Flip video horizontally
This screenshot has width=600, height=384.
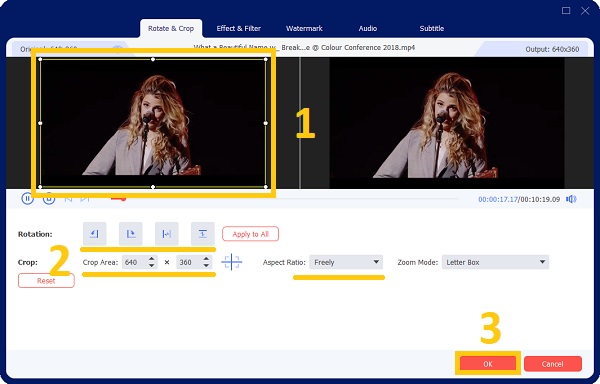point(166,234)
